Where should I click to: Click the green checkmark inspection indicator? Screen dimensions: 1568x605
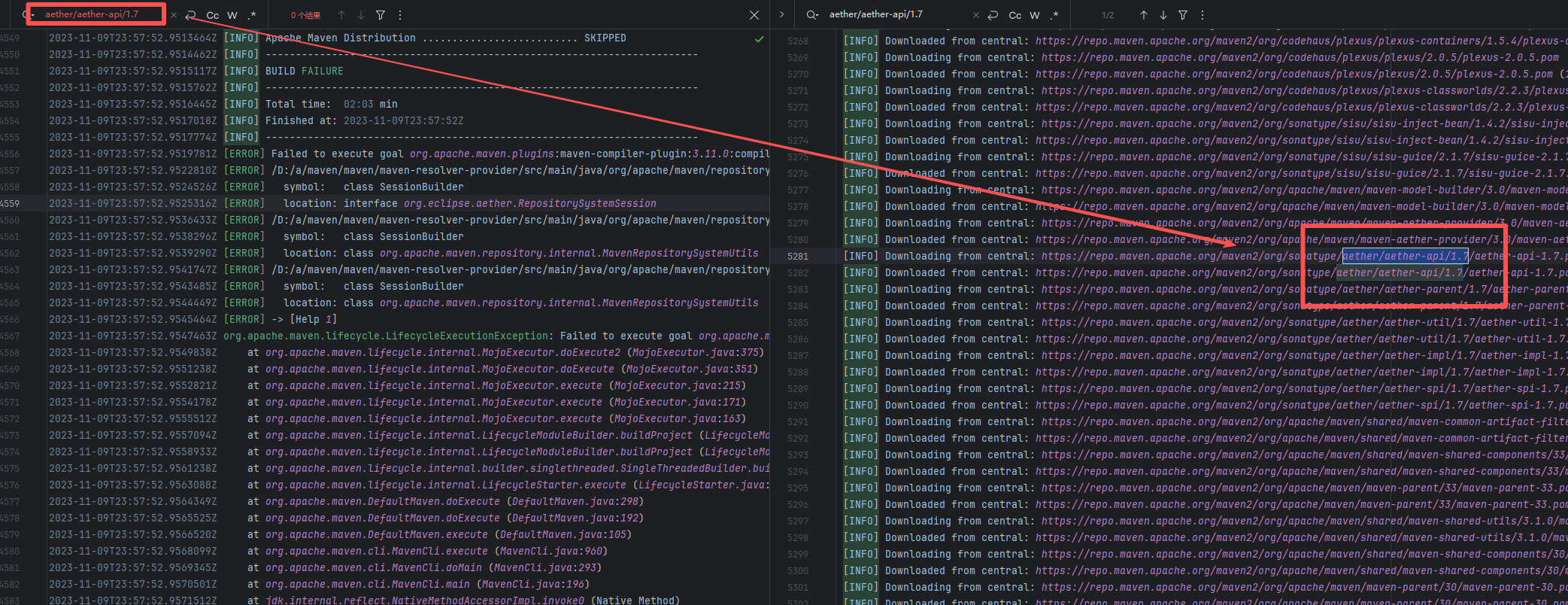759,39
